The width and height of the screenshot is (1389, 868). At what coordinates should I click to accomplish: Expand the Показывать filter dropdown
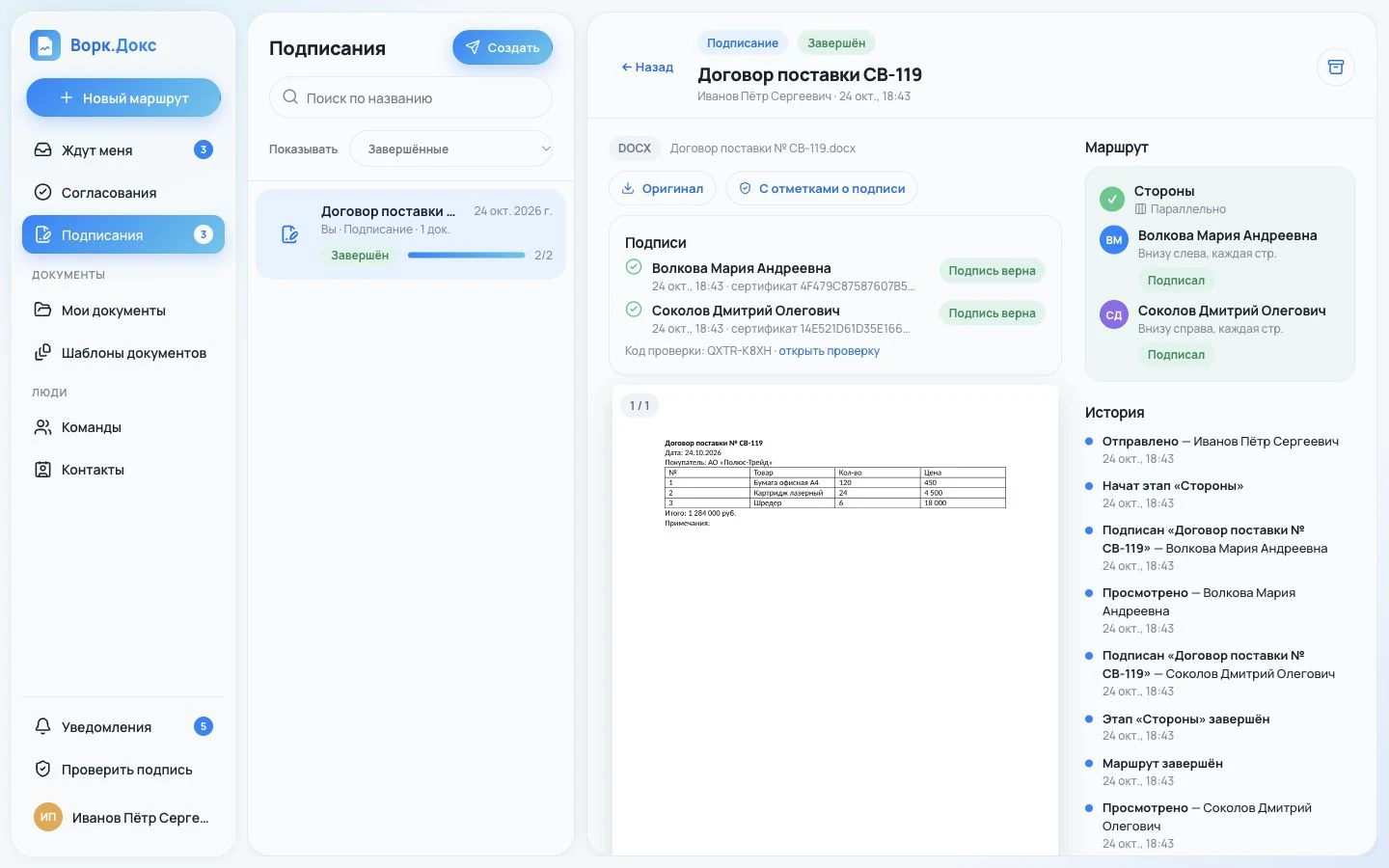451,149
